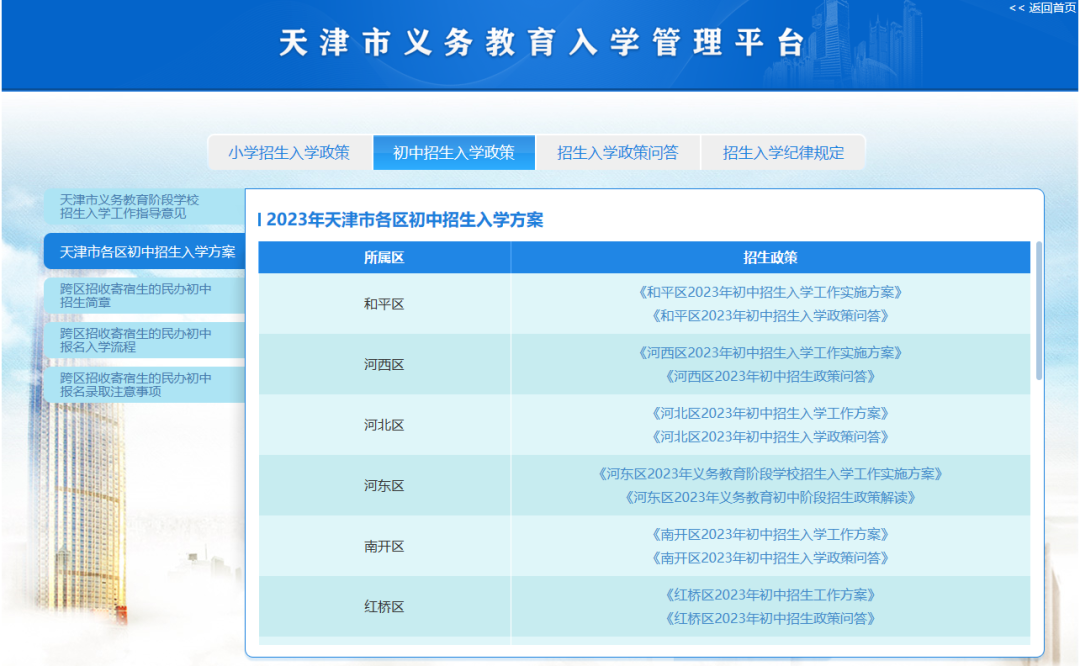Click the 返回首页 link
Screen dimensions: 1080x666
pyautogui.click(x=1042, y=8)
